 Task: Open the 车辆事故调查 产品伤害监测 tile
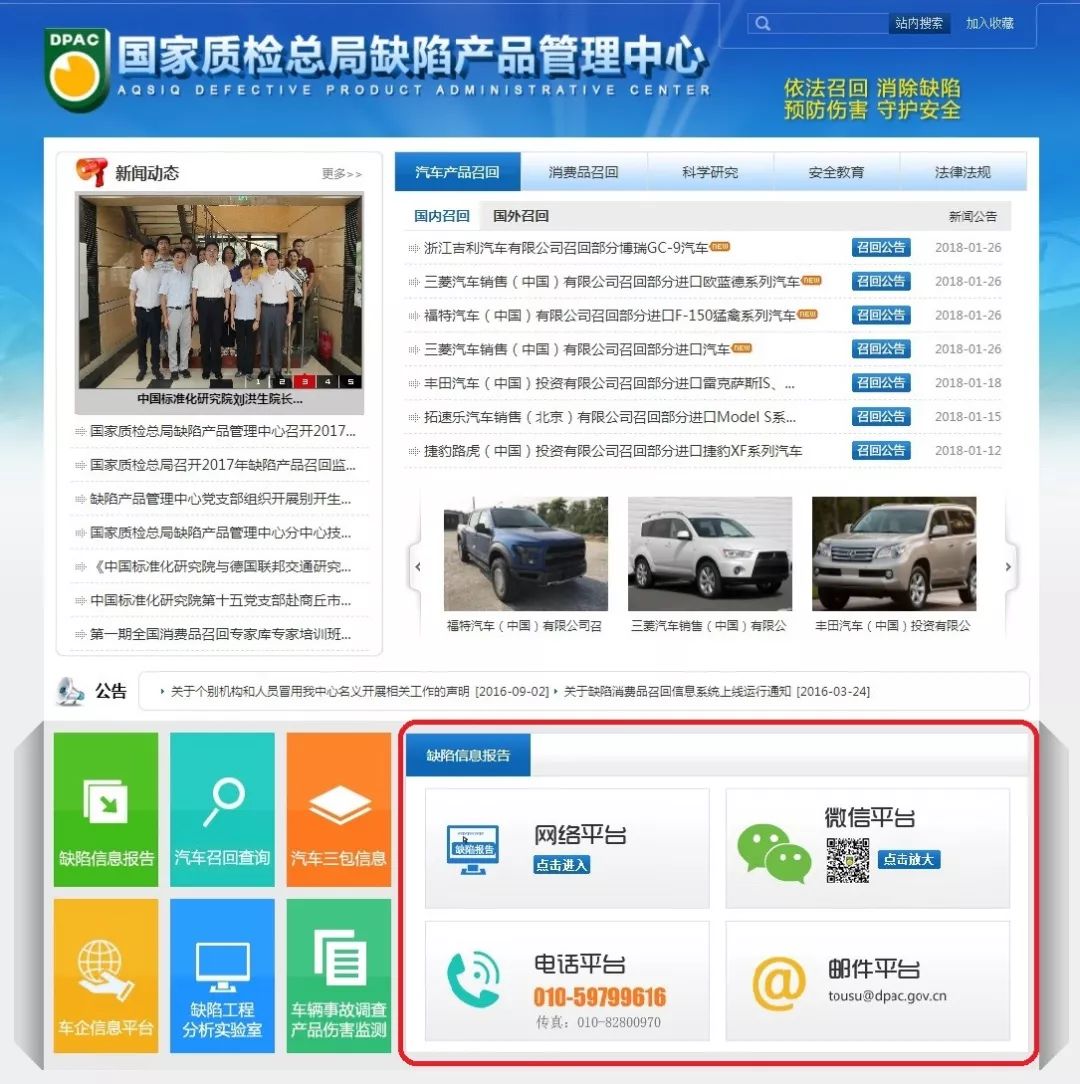coord(339,975)
